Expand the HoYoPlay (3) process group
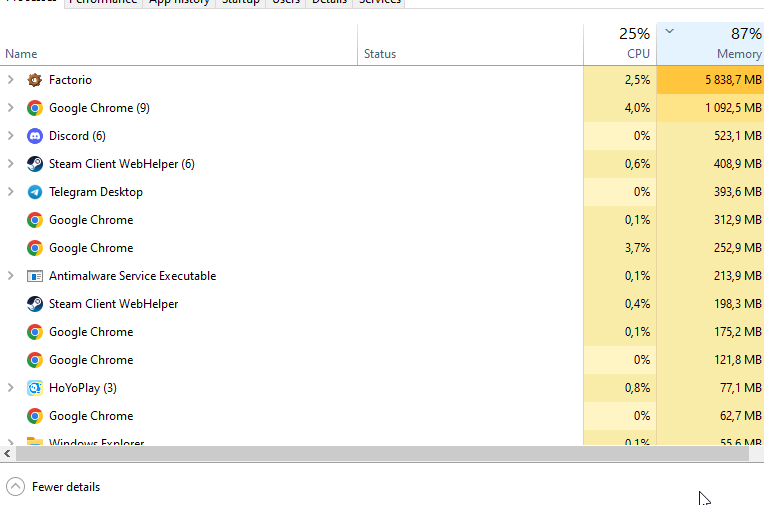 (x=10, y=388)
